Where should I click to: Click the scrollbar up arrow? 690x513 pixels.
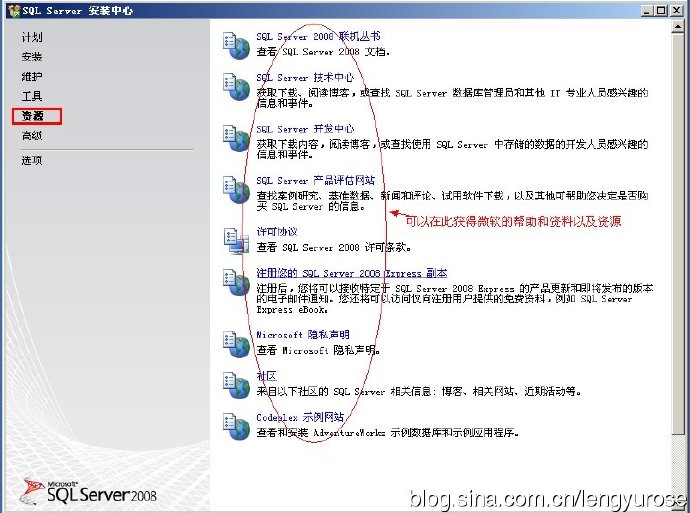click(678, 27)
